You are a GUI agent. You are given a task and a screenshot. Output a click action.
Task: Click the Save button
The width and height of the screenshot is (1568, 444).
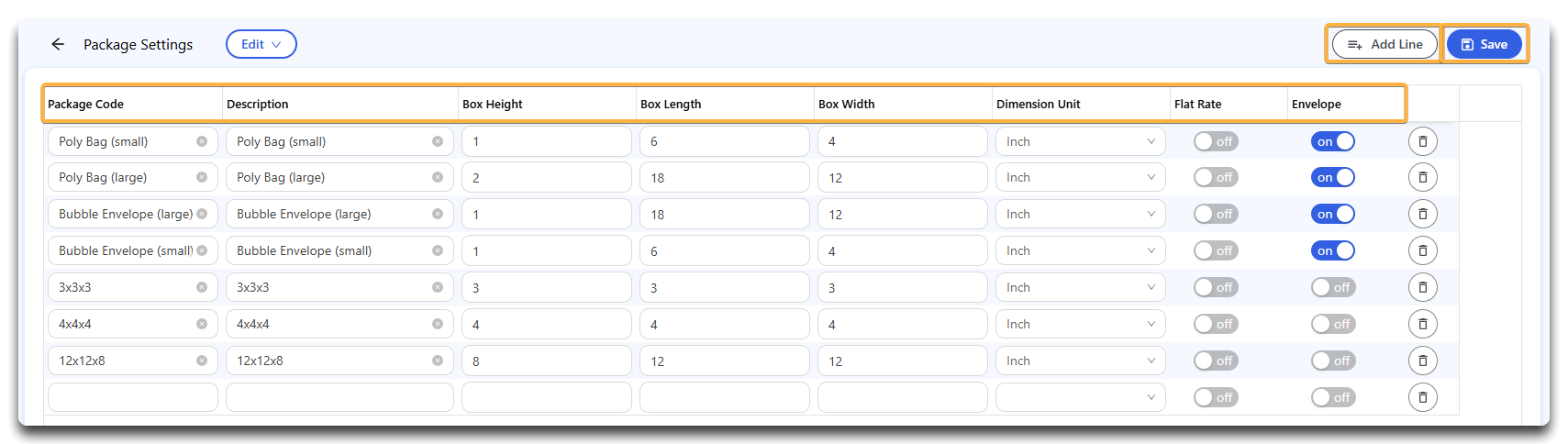click(x=1485, y=44)
